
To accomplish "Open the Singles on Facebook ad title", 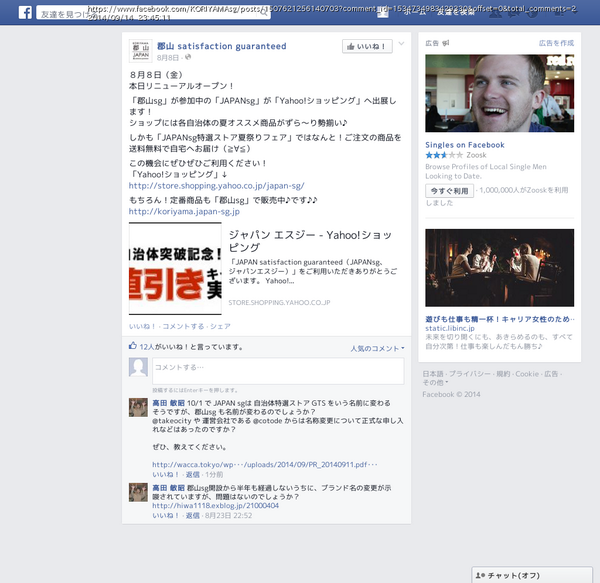I will [x=465, y=145].
